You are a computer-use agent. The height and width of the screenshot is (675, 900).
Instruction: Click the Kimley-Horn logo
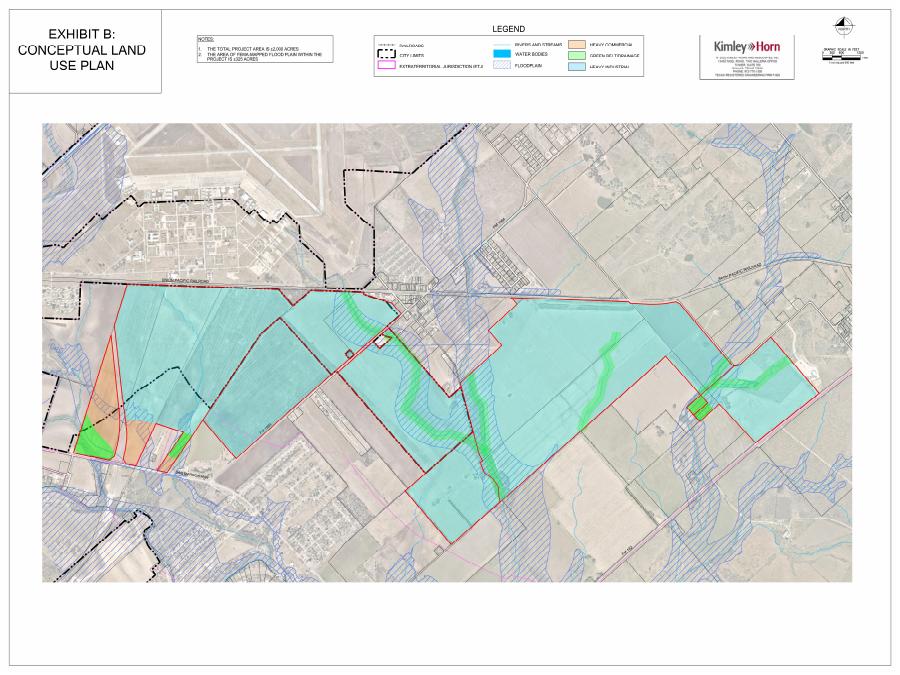pos(747,46)
